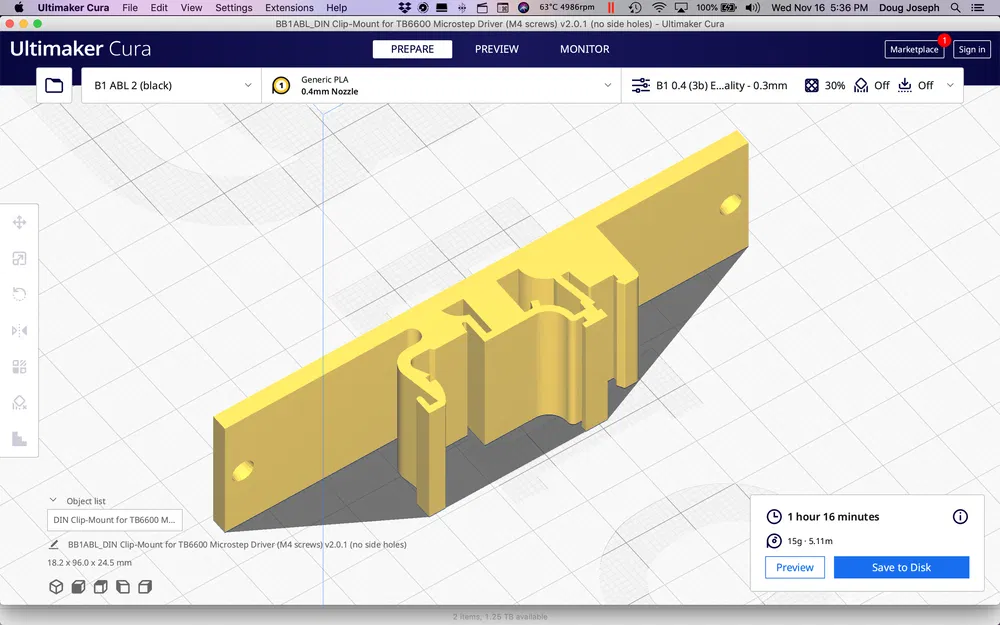Select the Move tool in left toolbar
This screenshot has height=625, width=1000.
point(19,223)
